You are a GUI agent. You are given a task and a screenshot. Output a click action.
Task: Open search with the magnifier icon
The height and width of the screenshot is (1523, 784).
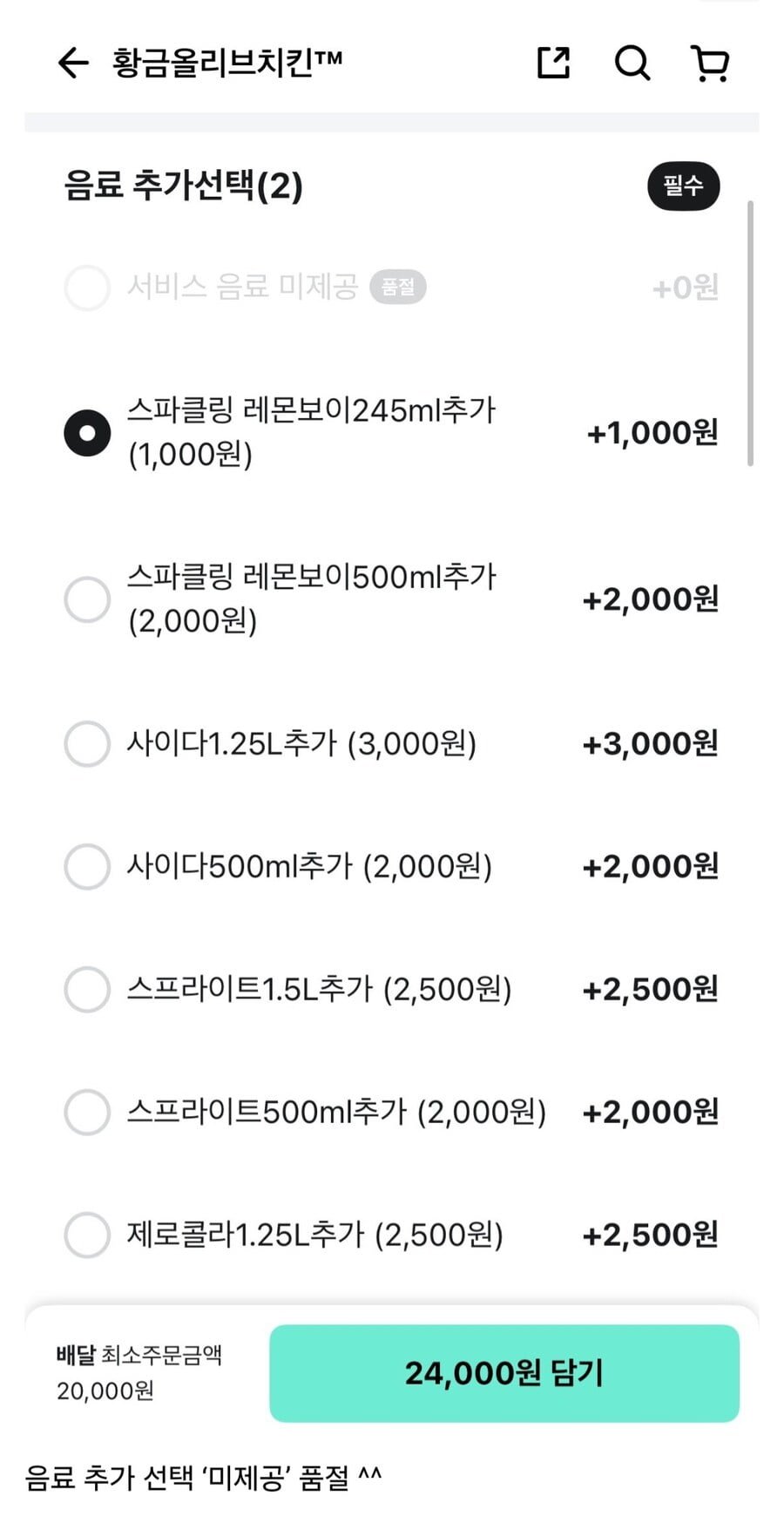(x=632, y=63)
